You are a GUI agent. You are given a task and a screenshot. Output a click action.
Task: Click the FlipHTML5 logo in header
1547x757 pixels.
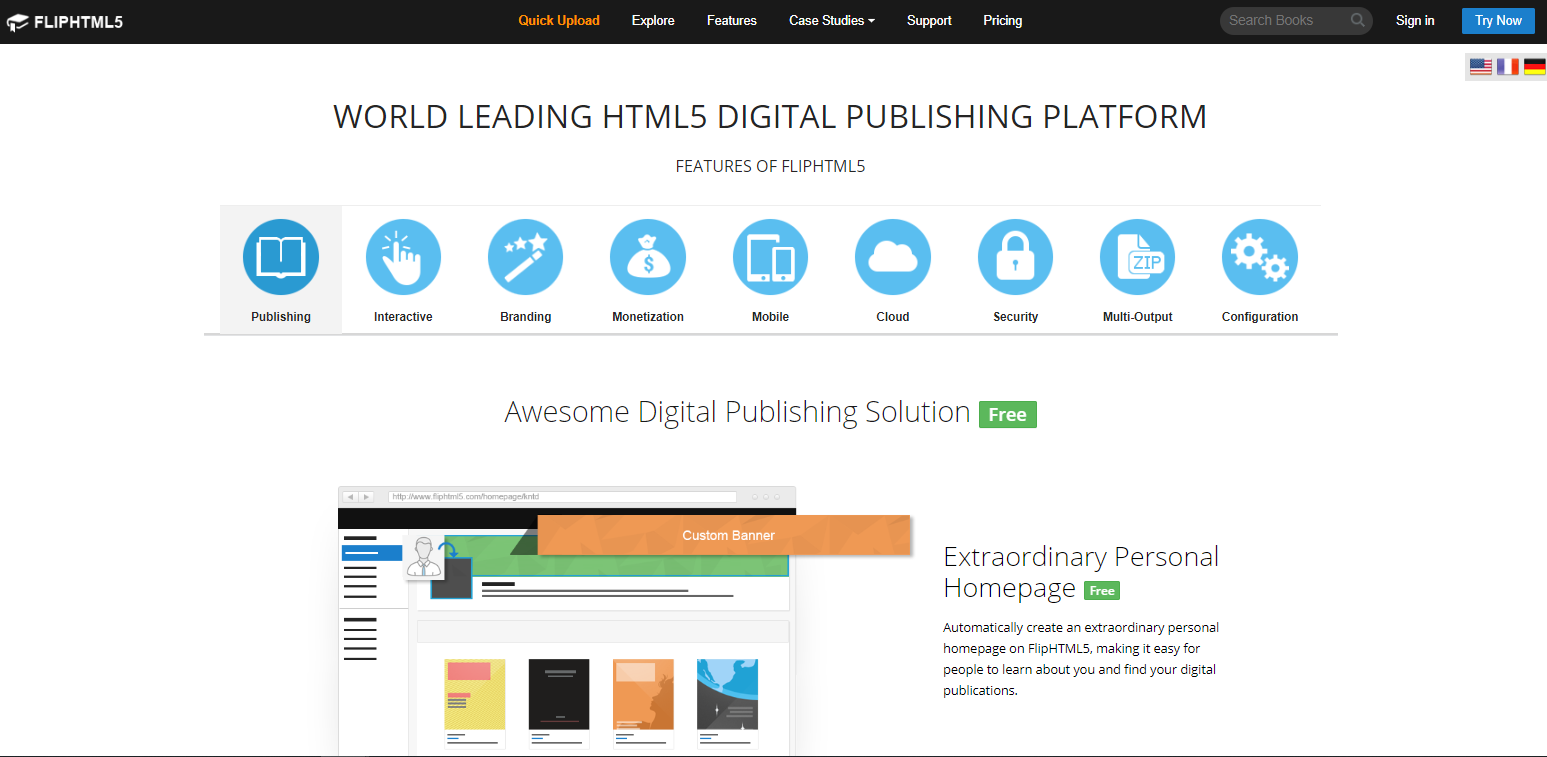click(x=65, y=21)
